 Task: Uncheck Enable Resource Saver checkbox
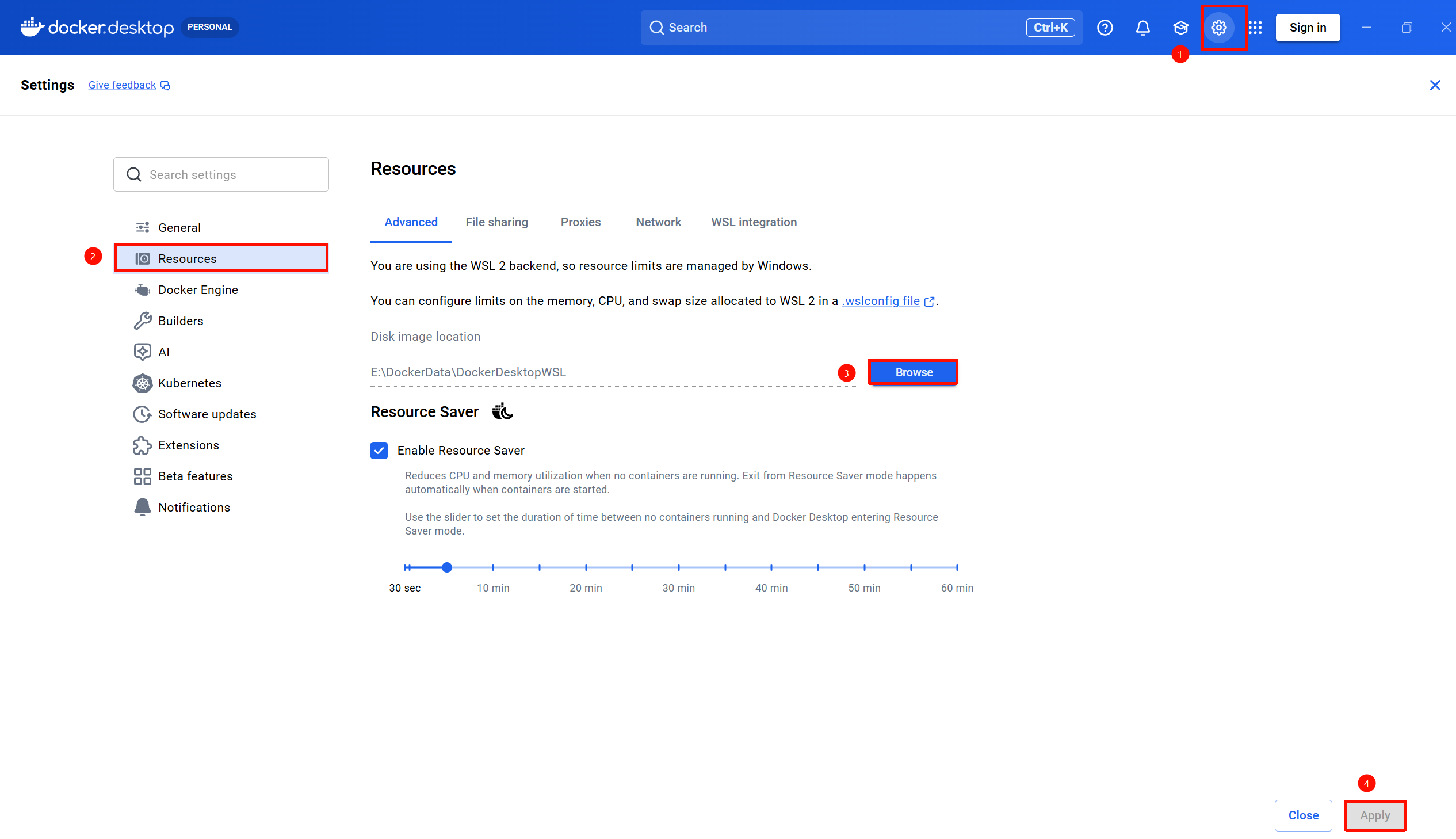pyautogui.click(x=379, y=451)
